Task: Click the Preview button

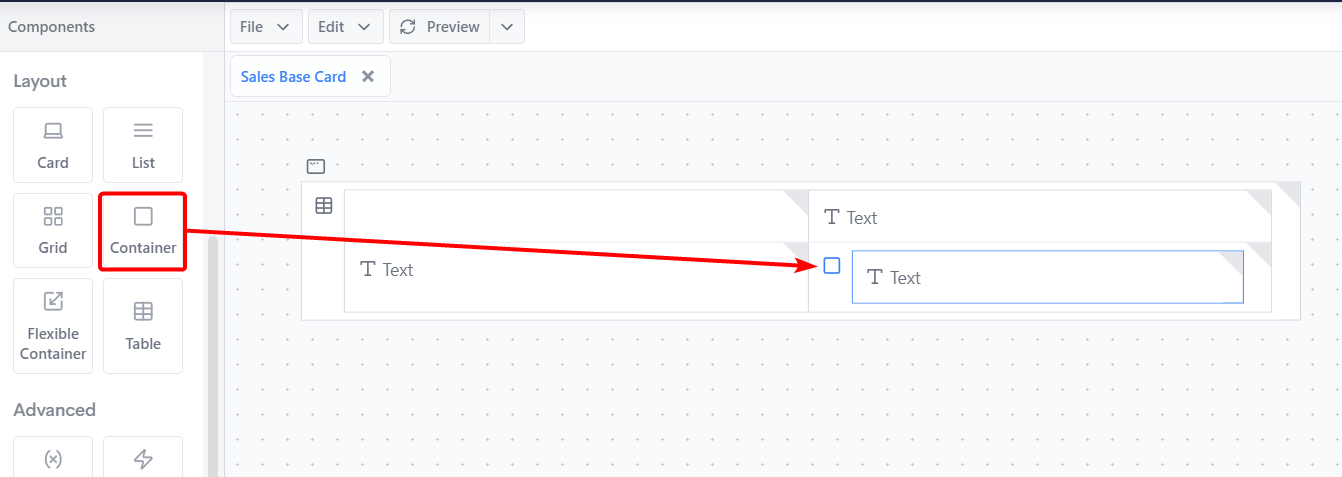Action: pos(440,27)
